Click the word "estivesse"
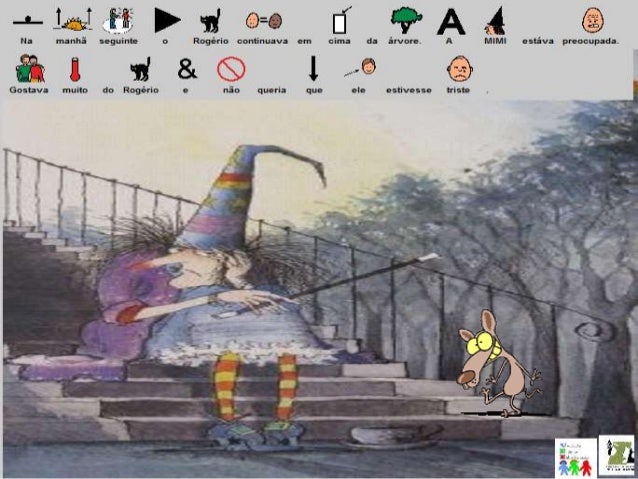The width and height of the screenshot is (638, 479). [x=409, y=90]
